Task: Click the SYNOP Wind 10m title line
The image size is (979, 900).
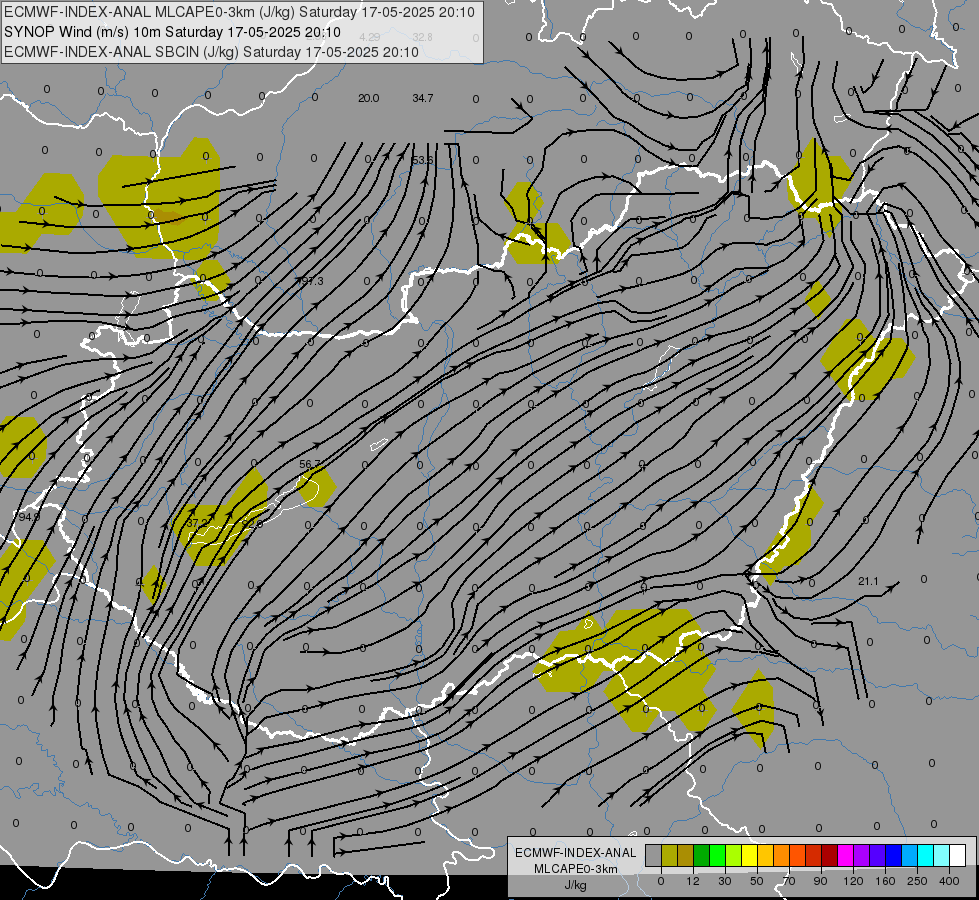Action: point(172,32)
